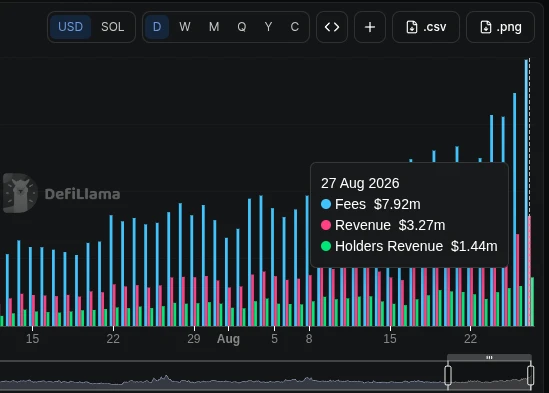Click the x-axis label 29
549x393 pixels.
[194, 339]
